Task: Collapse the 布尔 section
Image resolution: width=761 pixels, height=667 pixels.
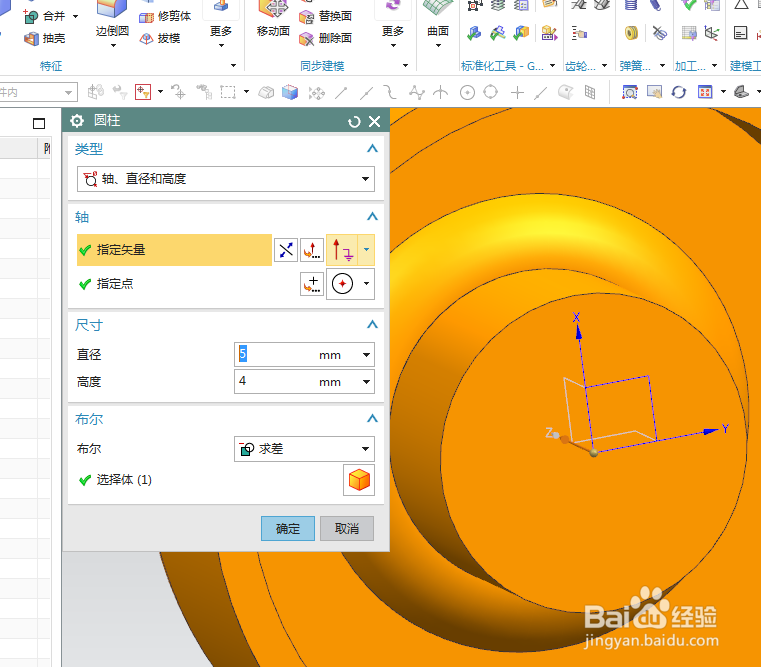Action: pos(372,418)
